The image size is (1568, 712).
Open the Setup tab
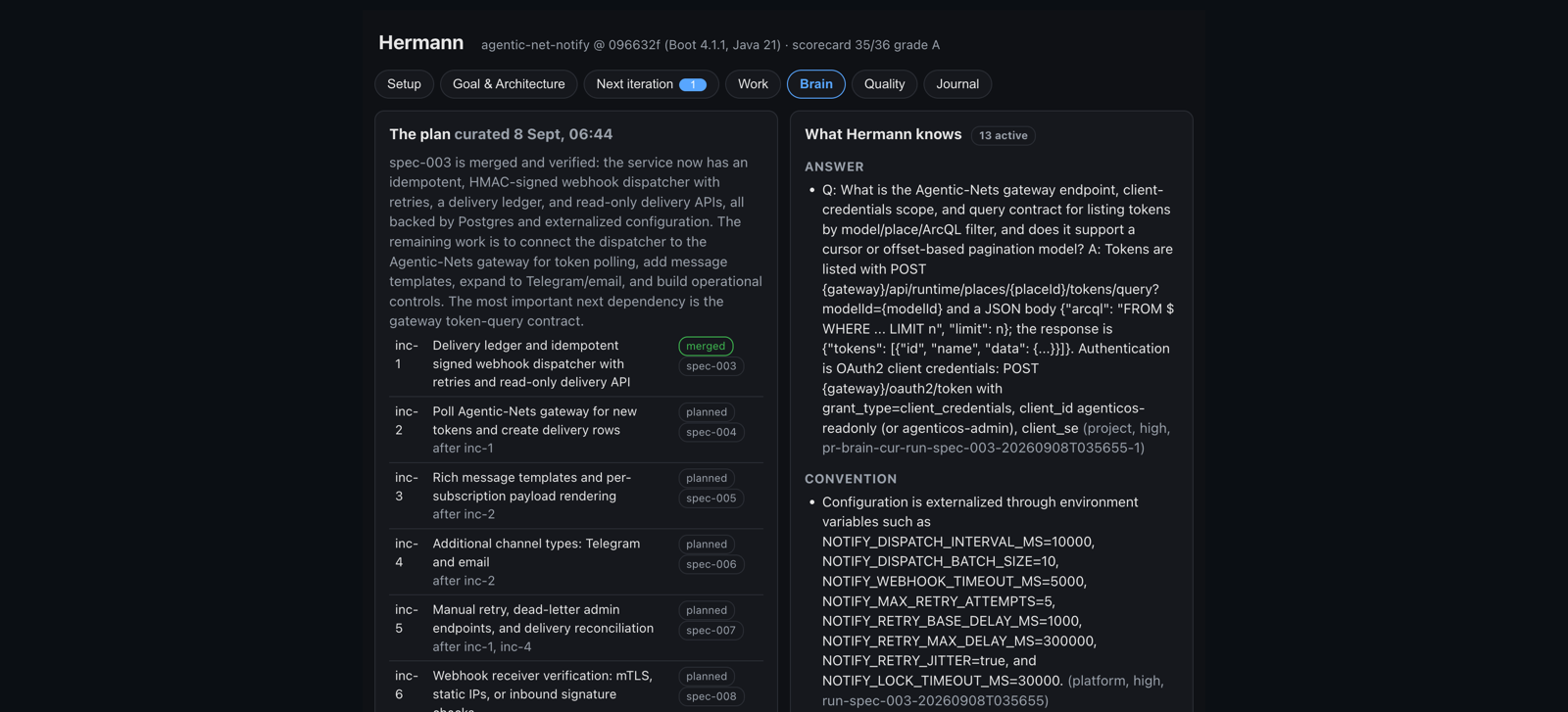(x=404, y=84)
